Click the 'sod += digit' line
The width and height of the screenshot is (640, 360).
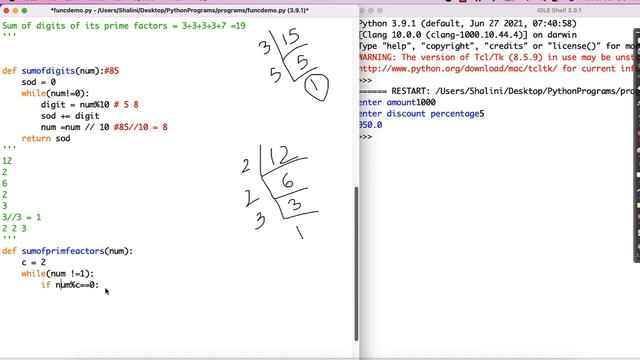pyautogui.click(x=70, y=116)
